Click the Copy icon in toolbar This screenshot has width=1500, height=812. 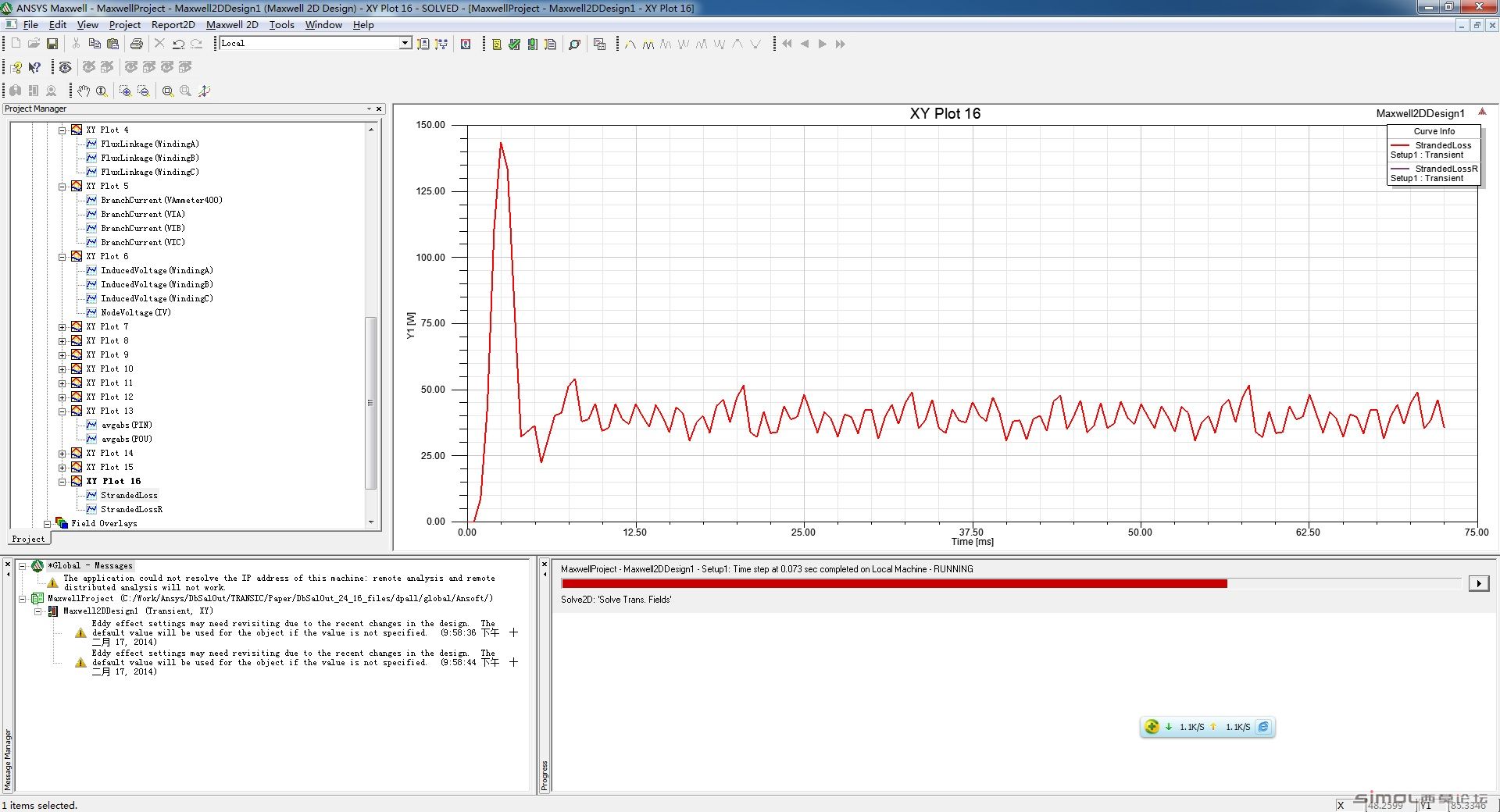click(x=95, y=44)
